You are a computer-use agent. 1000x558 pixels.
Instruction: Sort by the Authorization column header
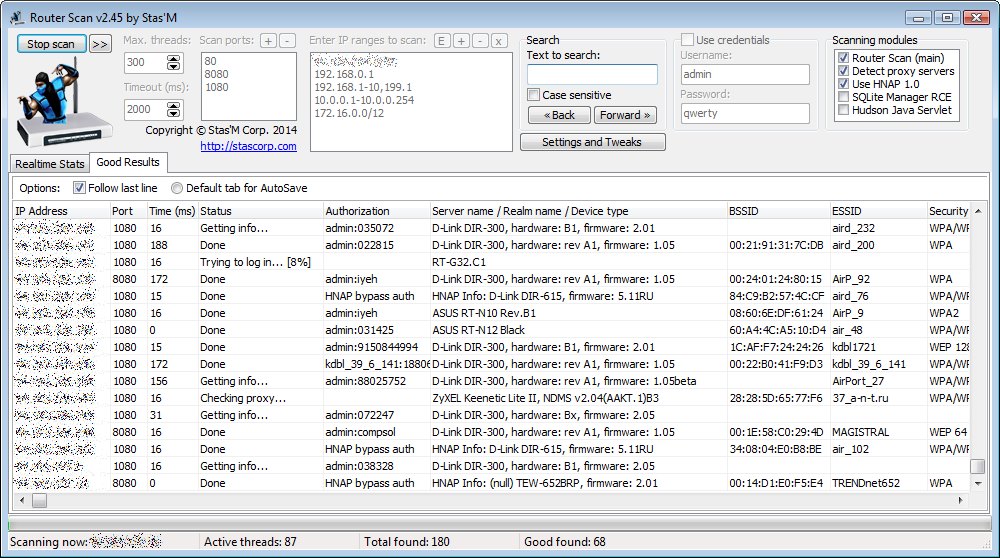coord(376,211)
